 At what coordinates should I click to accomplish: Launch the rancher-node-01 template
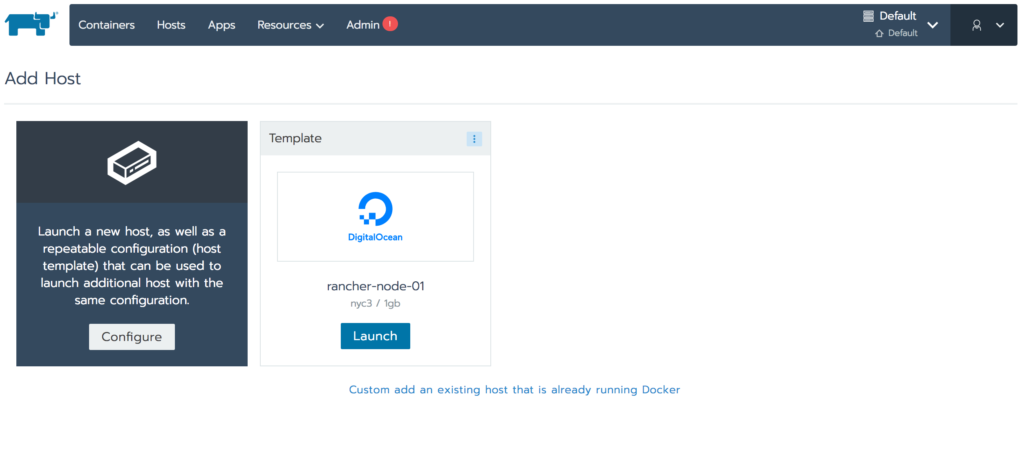(376, 336)
